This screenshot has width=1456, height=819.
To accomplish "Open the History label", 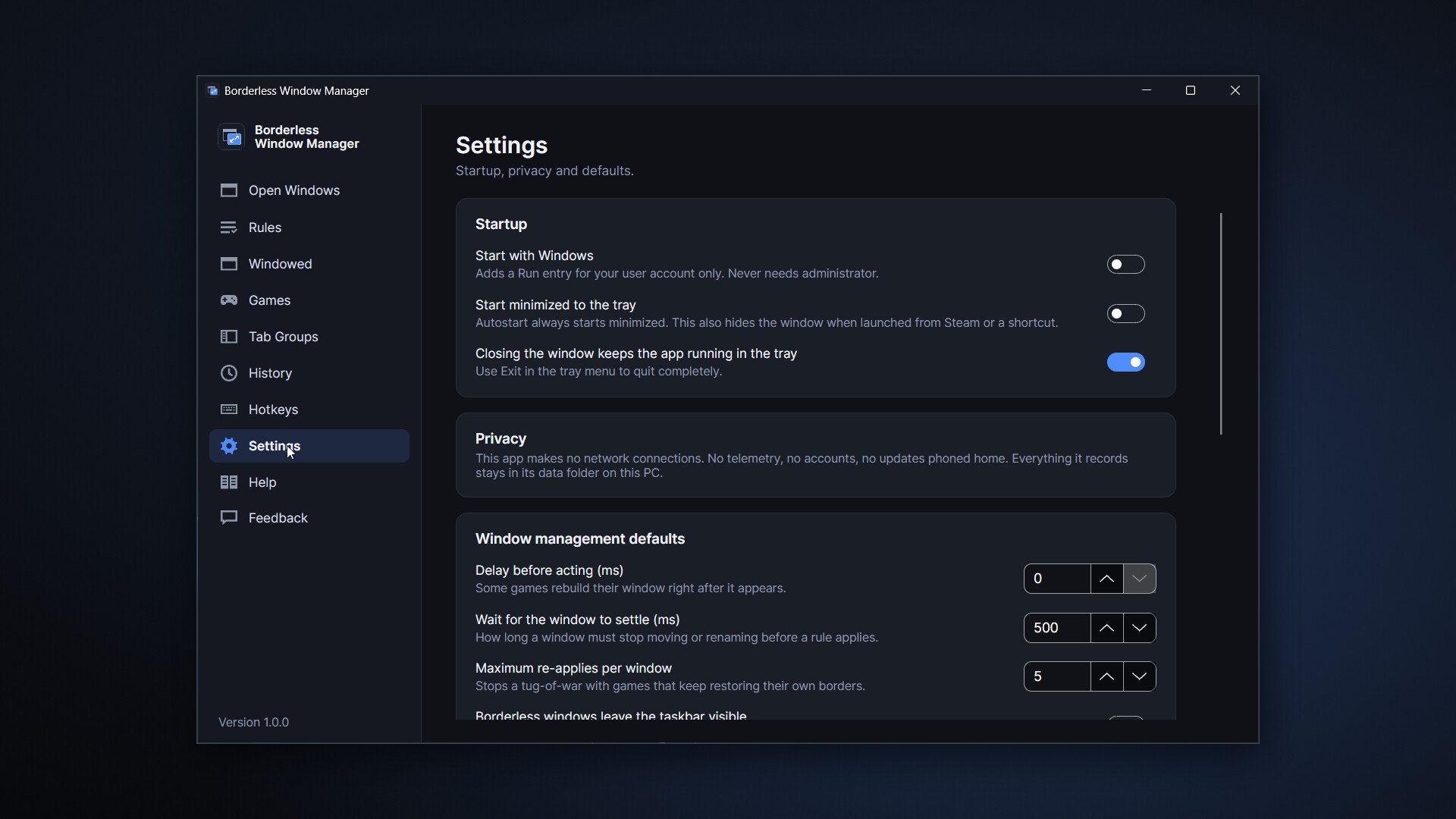I will (270, 373).
